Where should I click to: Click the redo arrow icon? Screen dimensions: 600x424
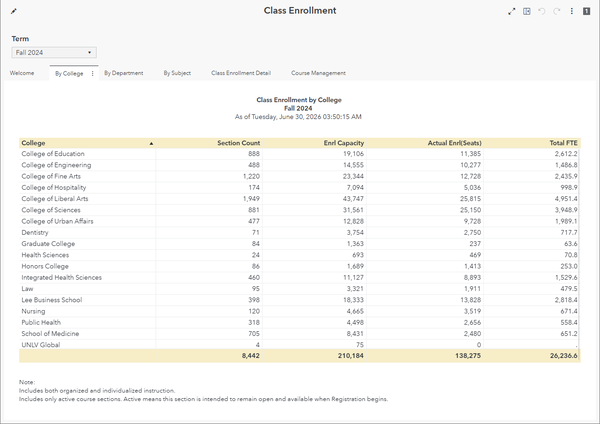pos(557,11)
